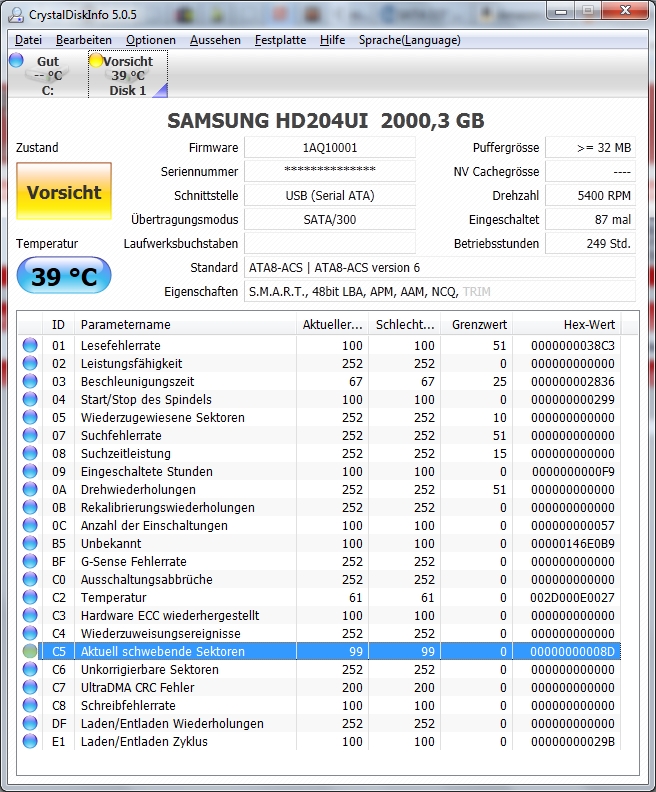The height and width of the screenshot is (792, 656).
Task: Click the Eingeschaltet value 87 mal
Action: click(590, 219)
